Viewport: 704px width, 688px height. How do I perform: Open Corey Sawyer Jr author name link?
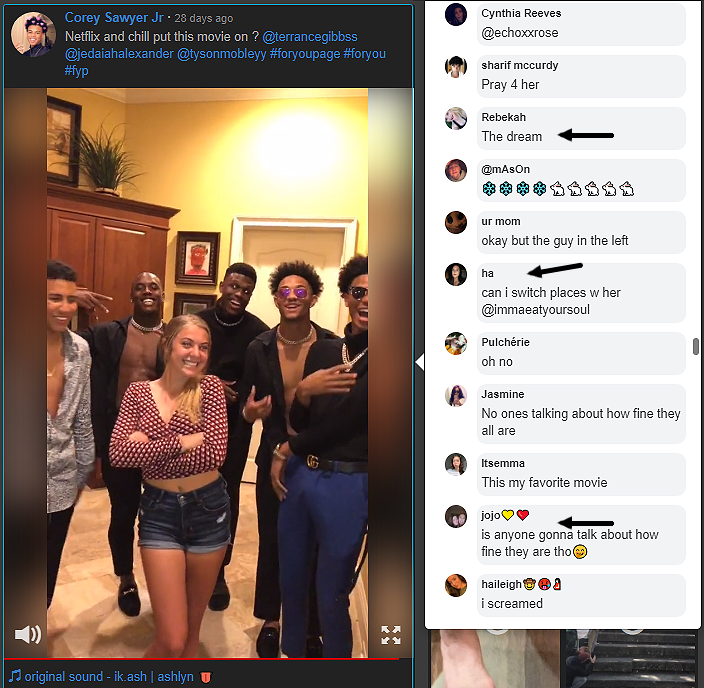(114, 18)
